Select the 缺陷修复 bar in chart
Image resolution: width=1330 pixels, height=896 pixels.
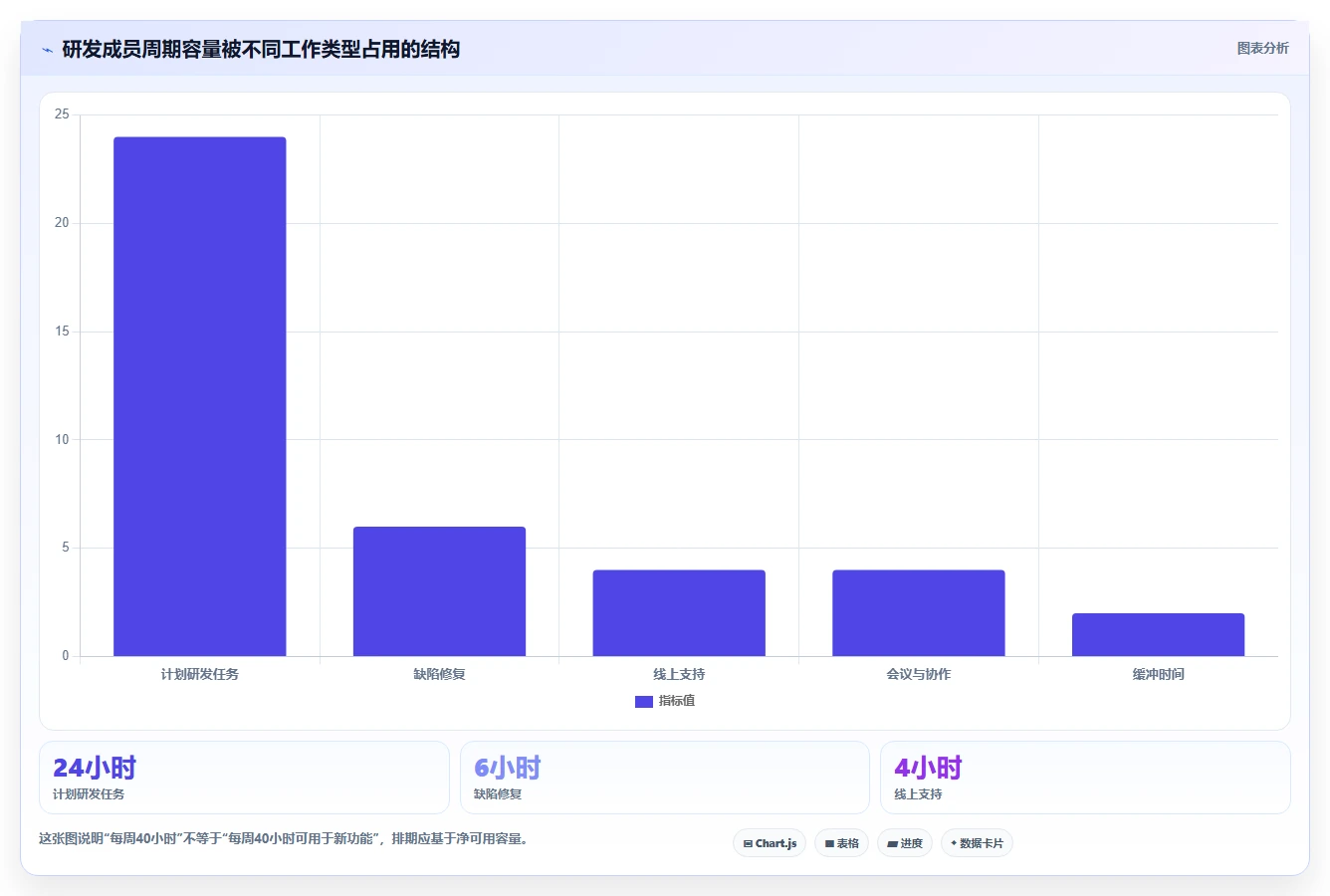(x=439, y=591)
